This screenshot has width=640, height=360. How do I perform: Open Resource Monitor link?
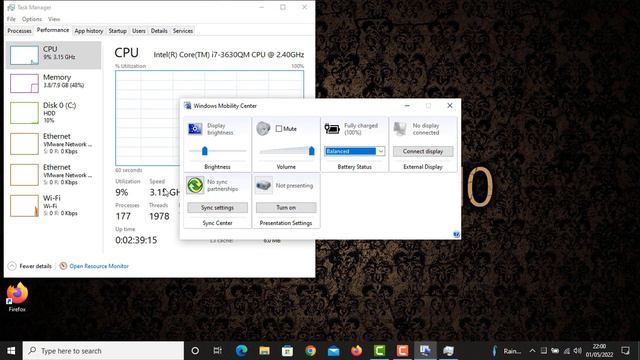[99, 266]
